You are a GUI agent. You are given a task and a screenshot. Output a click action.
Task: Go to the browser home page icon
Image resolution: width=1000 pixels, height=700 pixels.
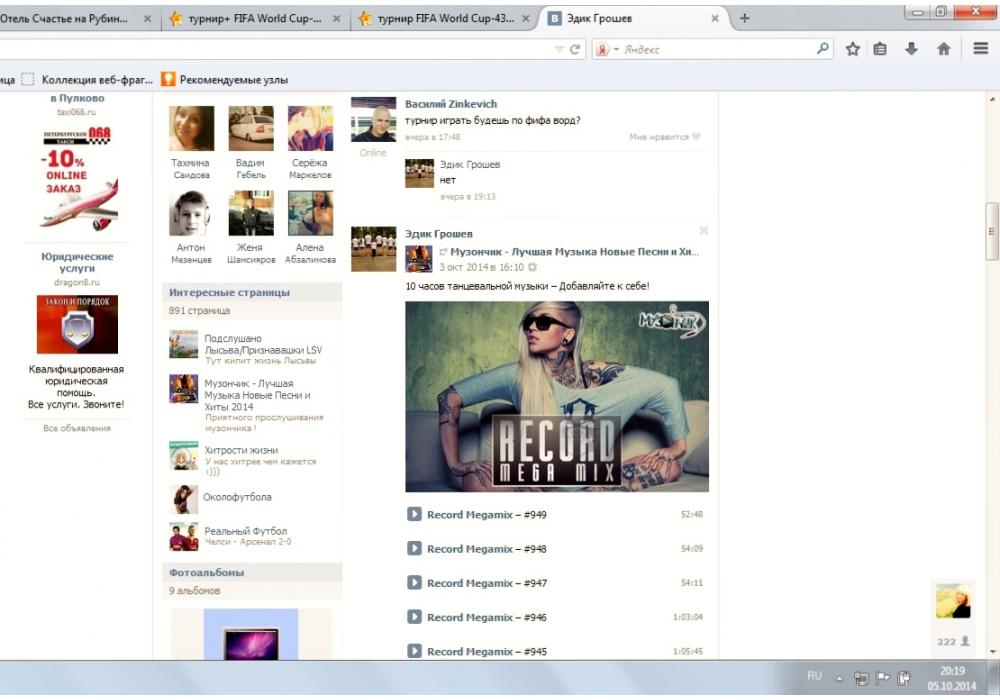tap(943, 49)
